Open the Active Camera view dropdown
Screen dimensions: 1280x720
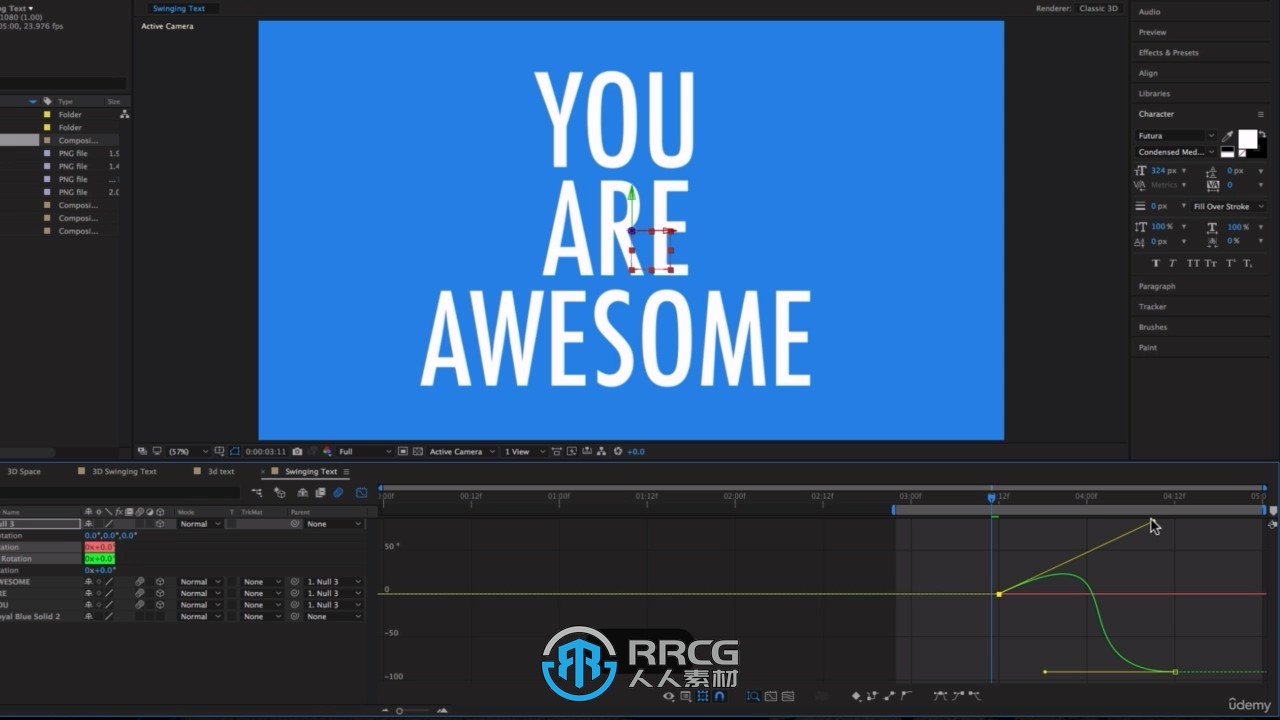click(x=462, y=452)
